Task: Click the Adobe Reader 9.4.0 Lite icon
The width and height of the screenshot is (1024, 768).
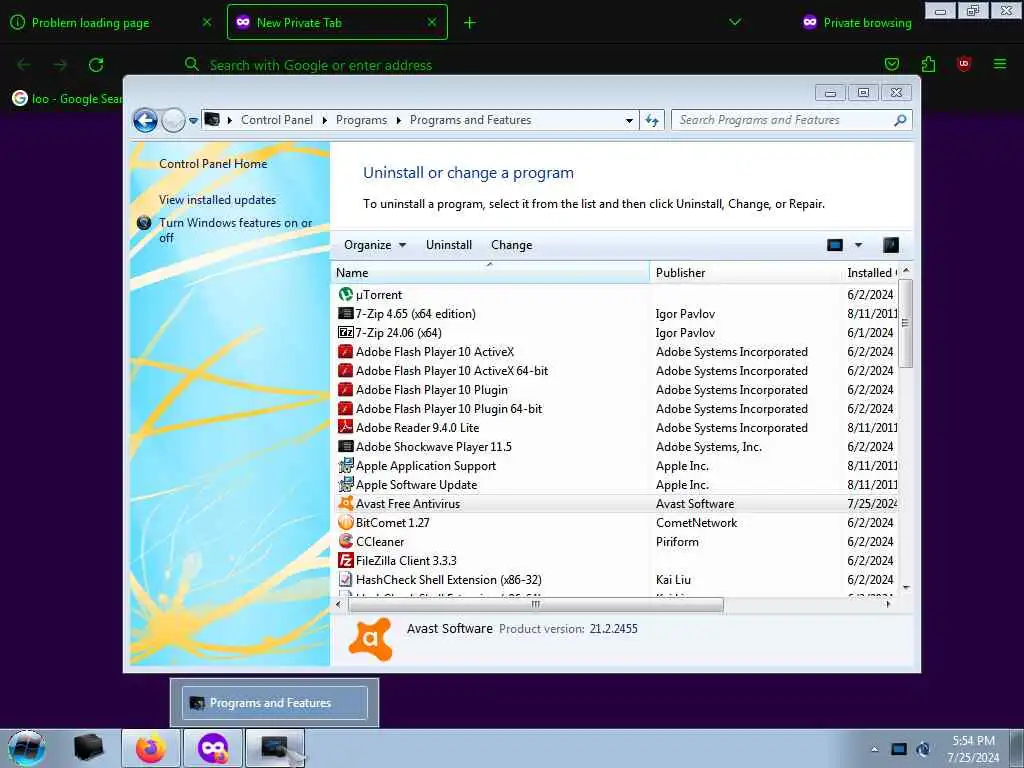Action: [x=345, y=427]
